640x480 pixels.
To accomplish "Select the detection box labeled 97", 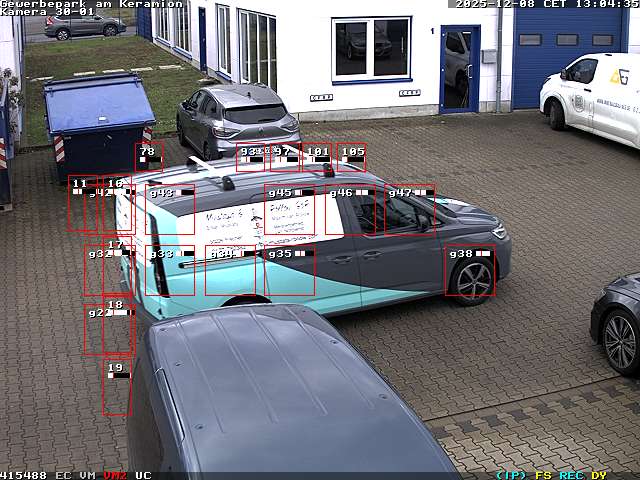I will tap(285, 157).
